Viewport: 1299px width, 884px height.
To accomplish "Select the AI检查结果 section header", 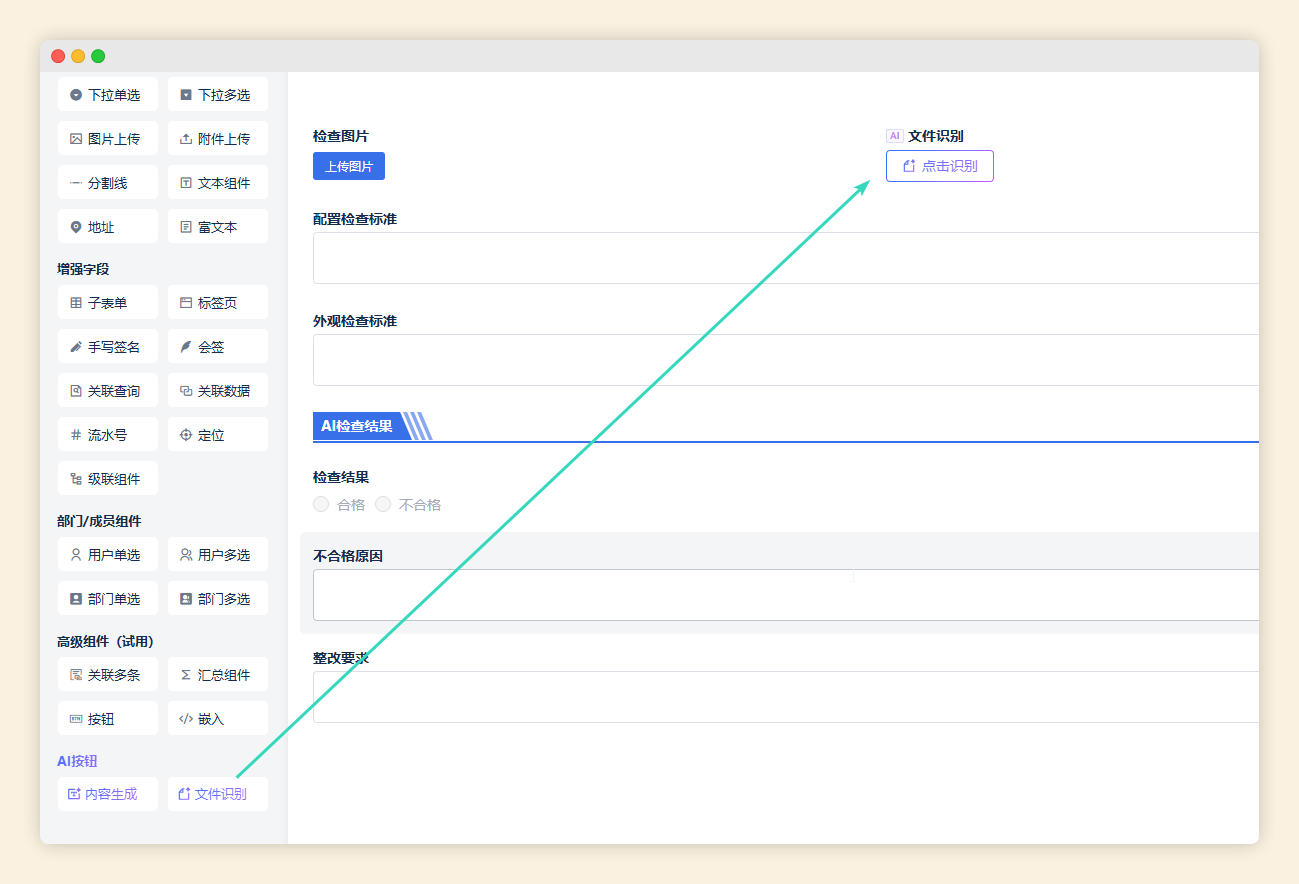I will (358, 426).
